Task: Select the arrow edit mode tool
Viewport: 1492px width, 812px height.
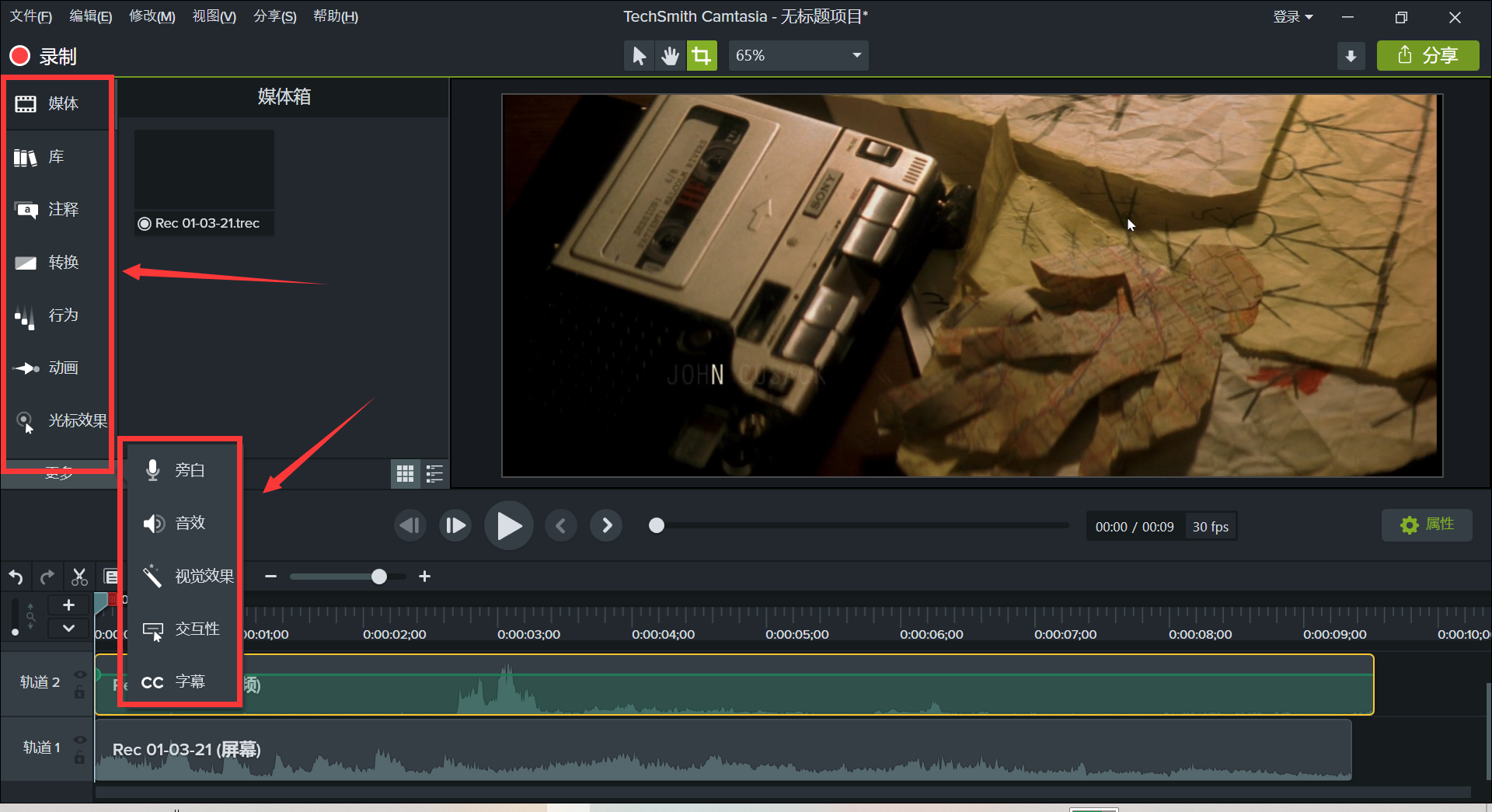Action: (x=639, y=56)
